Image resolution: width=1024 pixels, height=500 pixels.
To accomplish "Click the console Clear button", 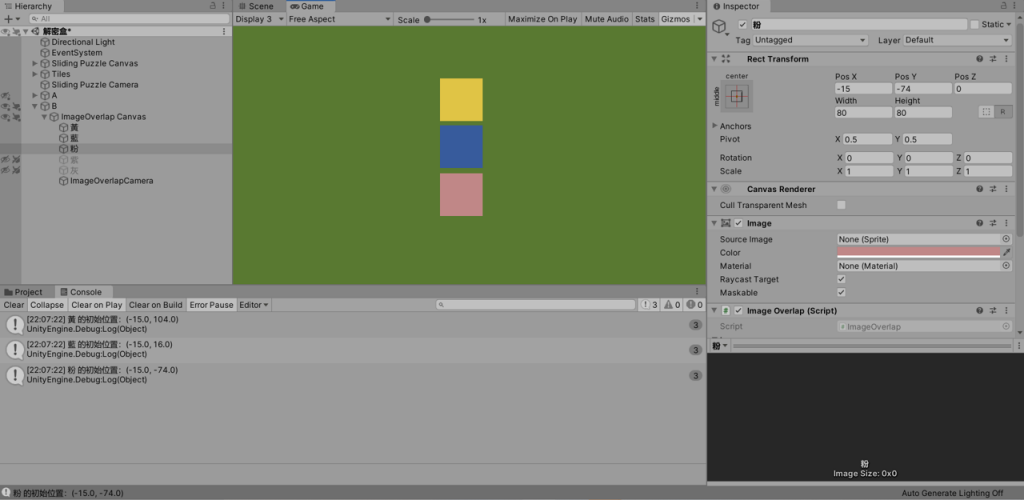I will 14,305.
